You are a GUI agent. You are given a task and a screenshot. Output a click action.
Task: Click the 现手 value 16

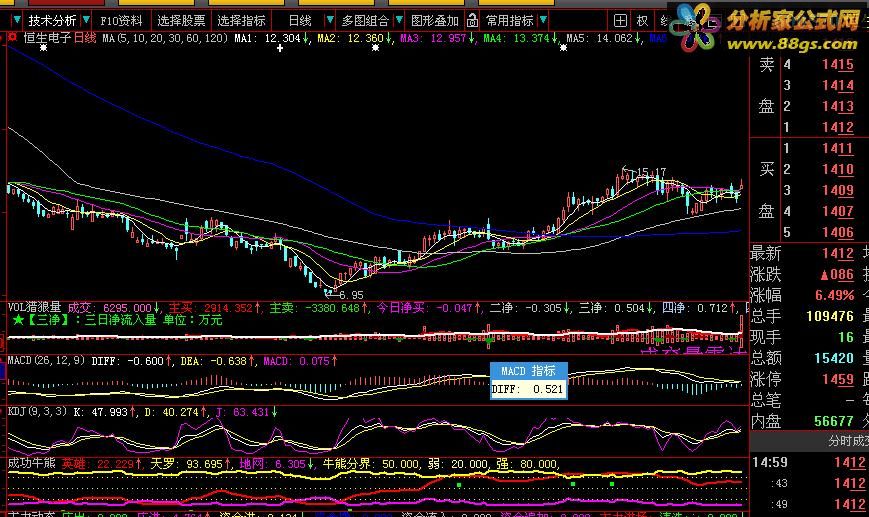pyautogui.click(x=846, y=337)
